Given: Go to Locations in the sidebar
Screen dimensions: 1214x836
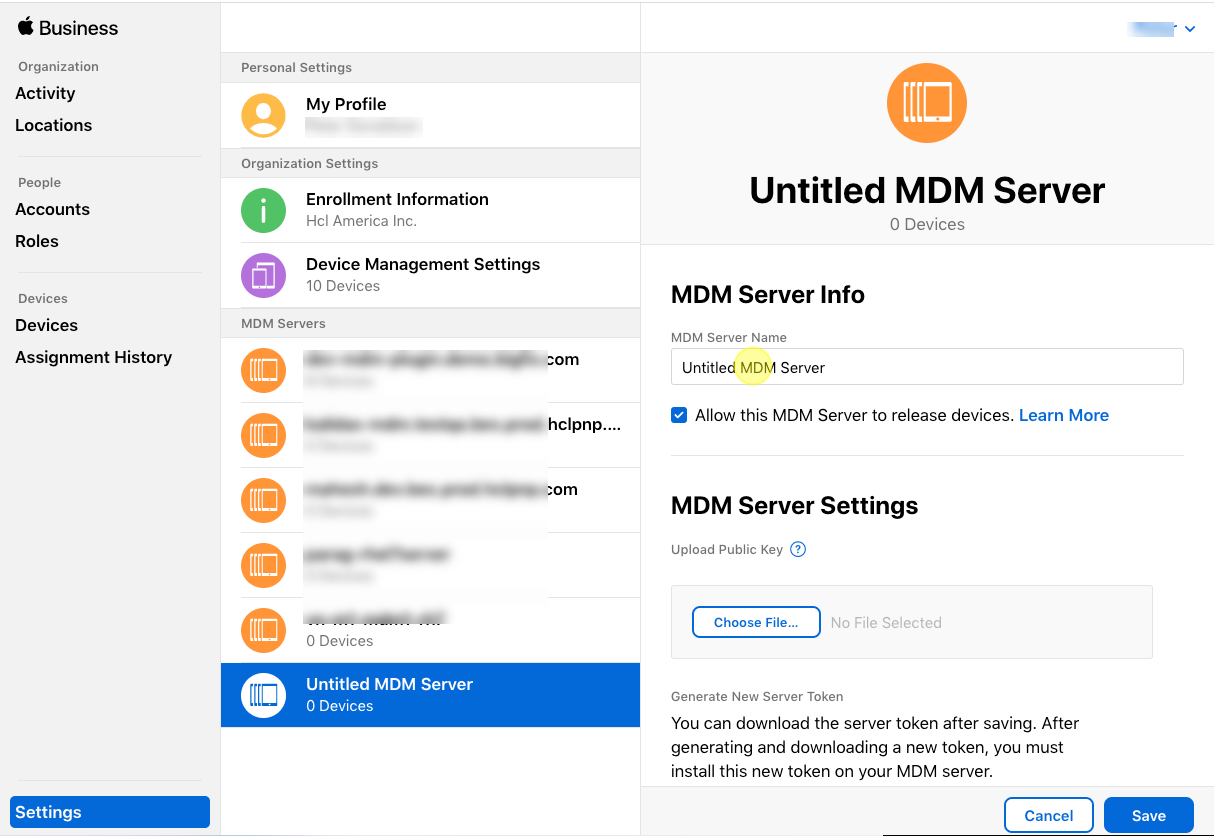Looking at the screenshot, I should [53, 125].
